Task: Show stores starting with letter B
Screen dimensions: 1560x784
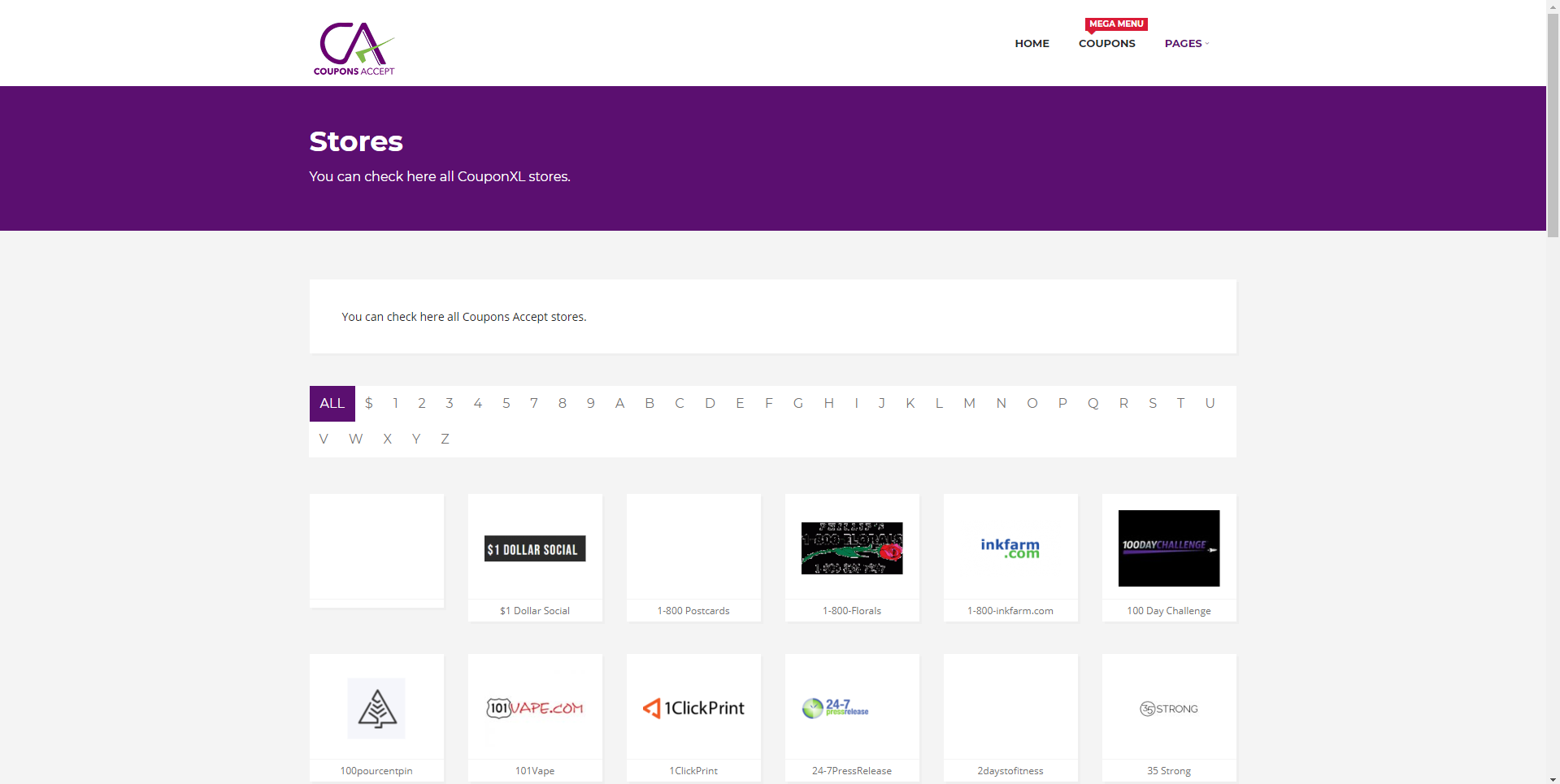Action: (650, 404)
